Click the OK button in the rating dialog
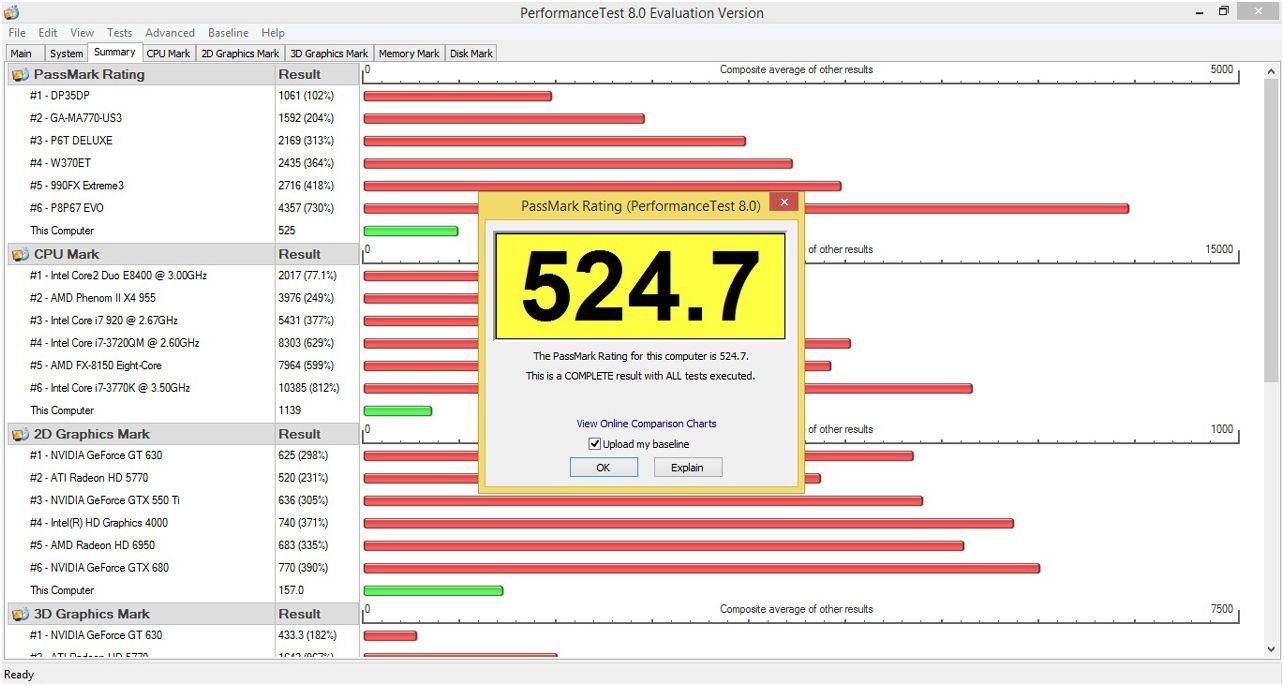Viewport: 1284px width, 686px height. click(603, 467)
